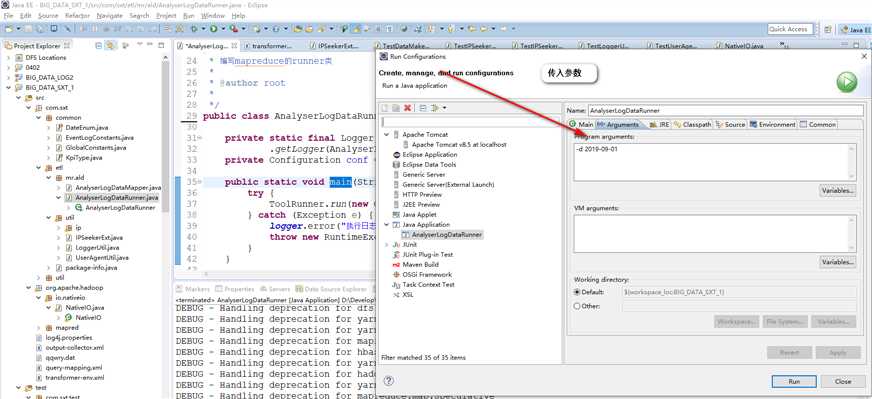Screen dimensions: 872x399
Task: Click the New file toolbar icon
Action: (10, 28)
